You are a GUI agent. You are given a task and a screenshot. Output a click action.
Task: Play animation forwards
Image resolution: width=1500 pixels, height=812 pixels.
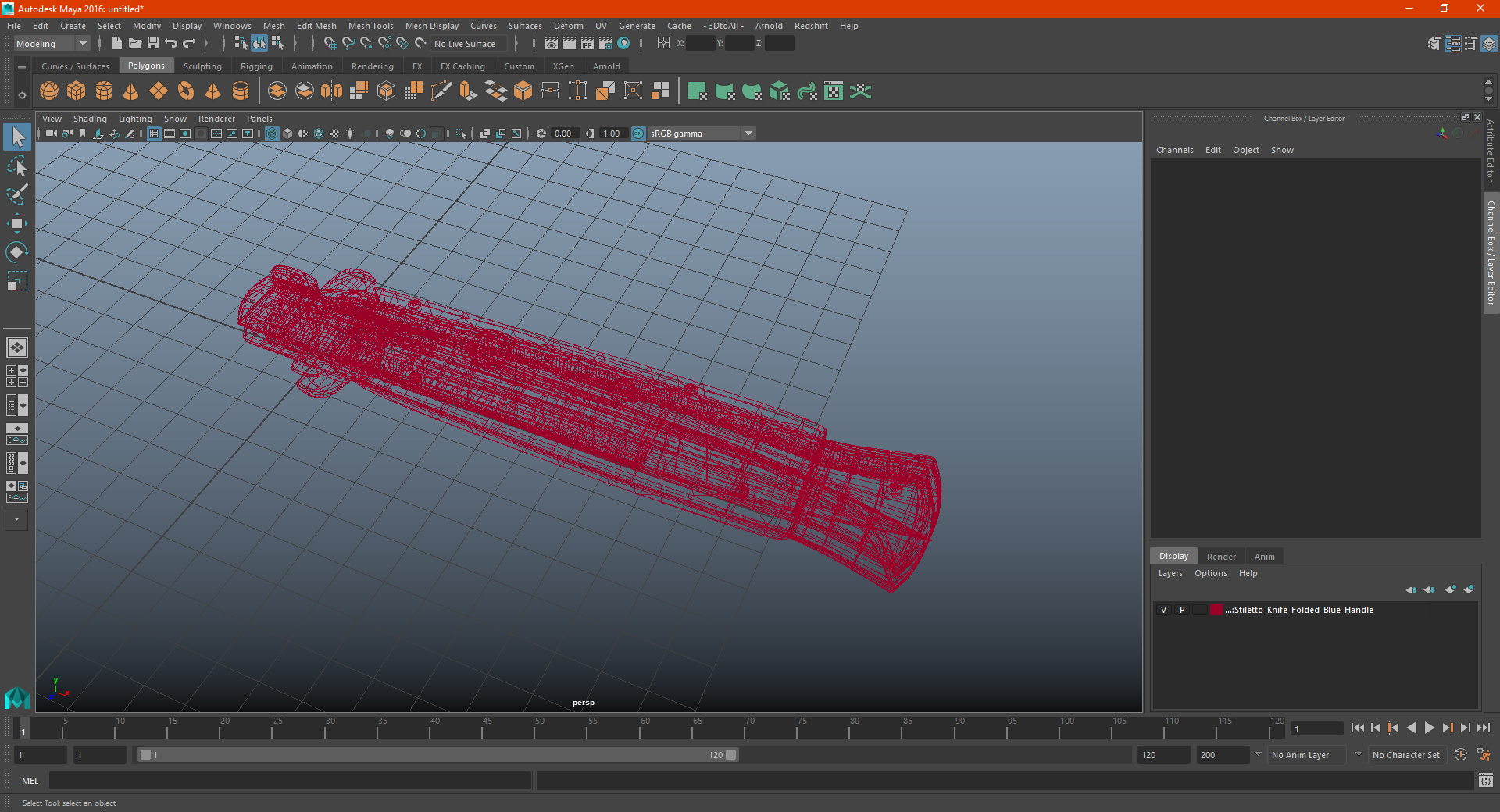(x=1429, y=728)
